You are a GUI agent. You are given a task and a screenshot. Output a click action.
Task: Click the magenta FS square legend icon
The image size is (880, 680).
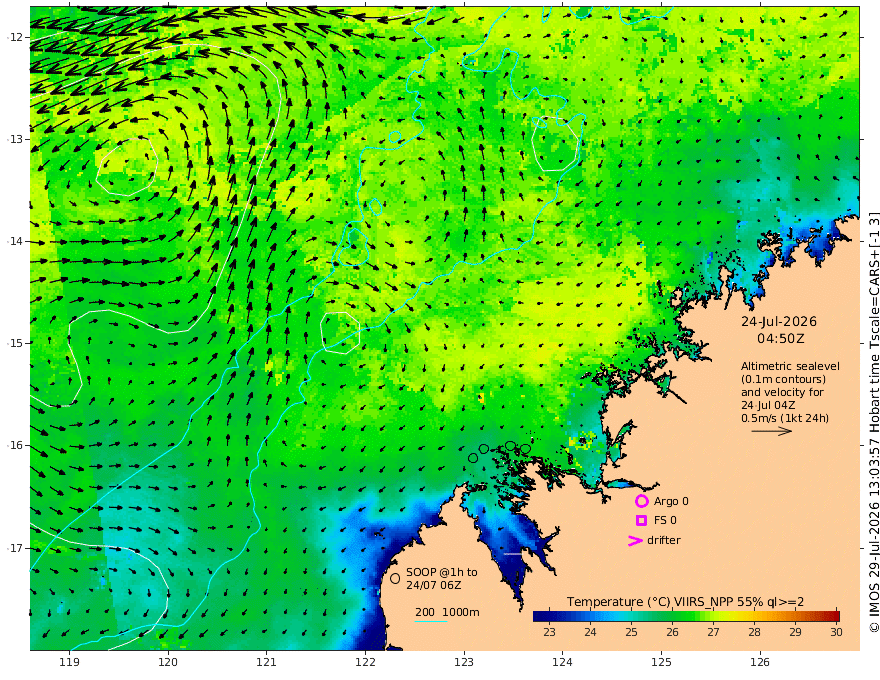[641, 521]
